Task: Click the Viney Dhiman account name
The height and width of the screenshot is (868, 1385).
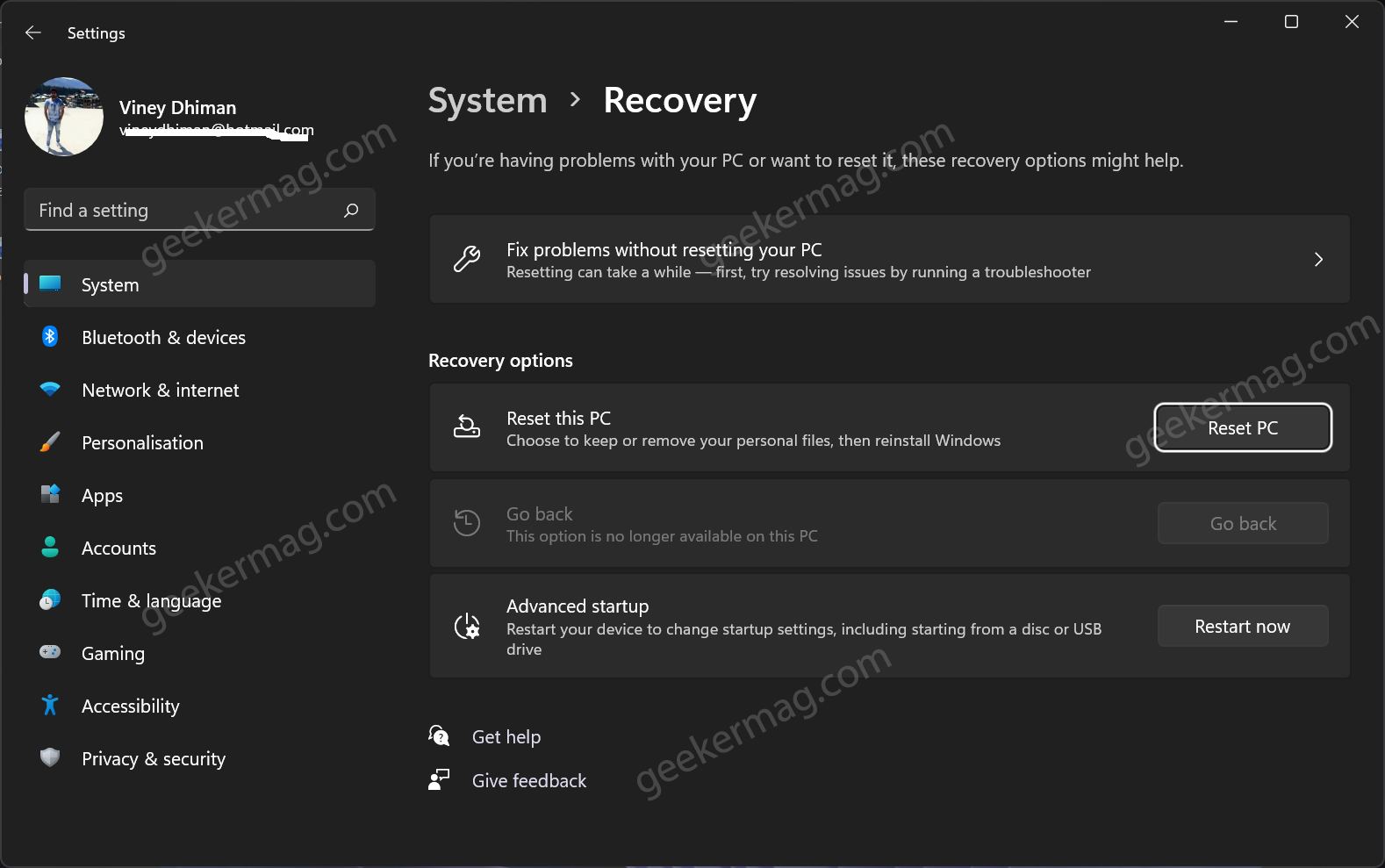Action: click(178, 108)
